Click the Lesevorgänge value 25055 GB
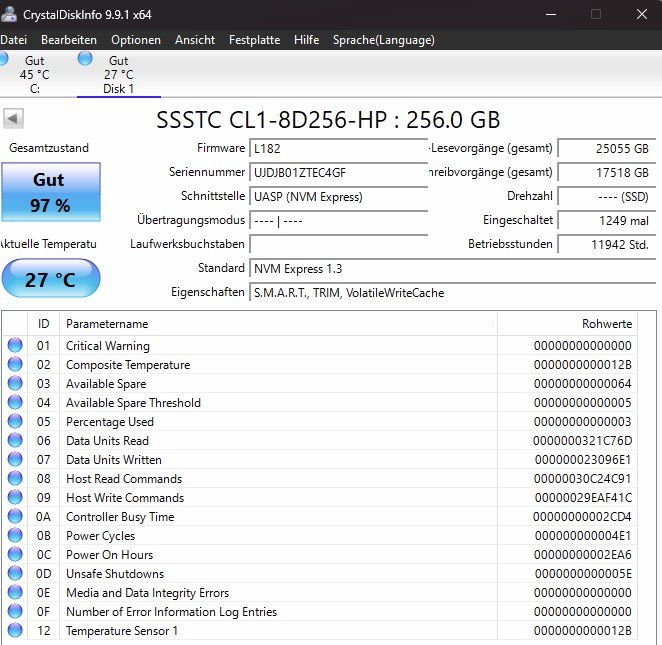Viewport: 662px width, 645px height. click(607, 149)
